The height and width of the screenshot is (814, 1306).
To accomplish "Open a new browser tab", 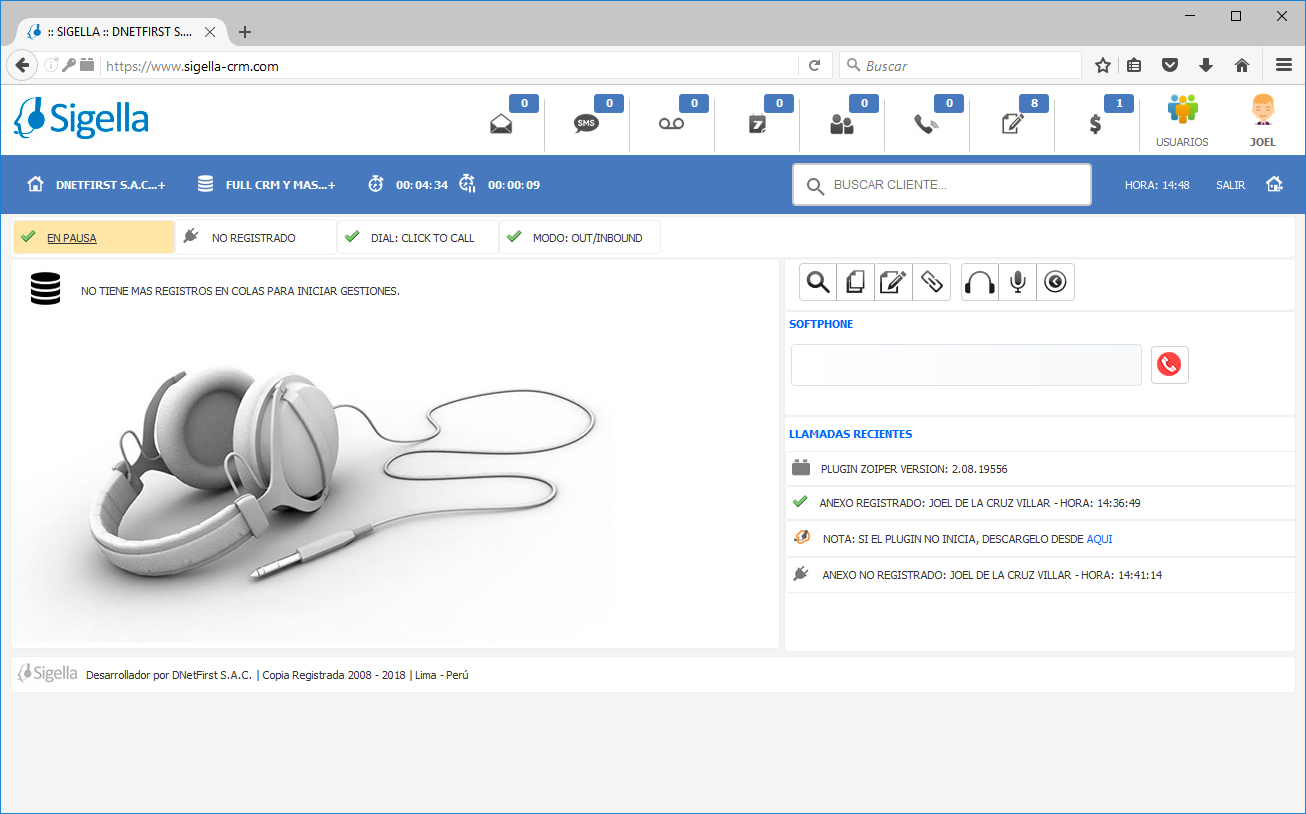I will pos(245,32).
